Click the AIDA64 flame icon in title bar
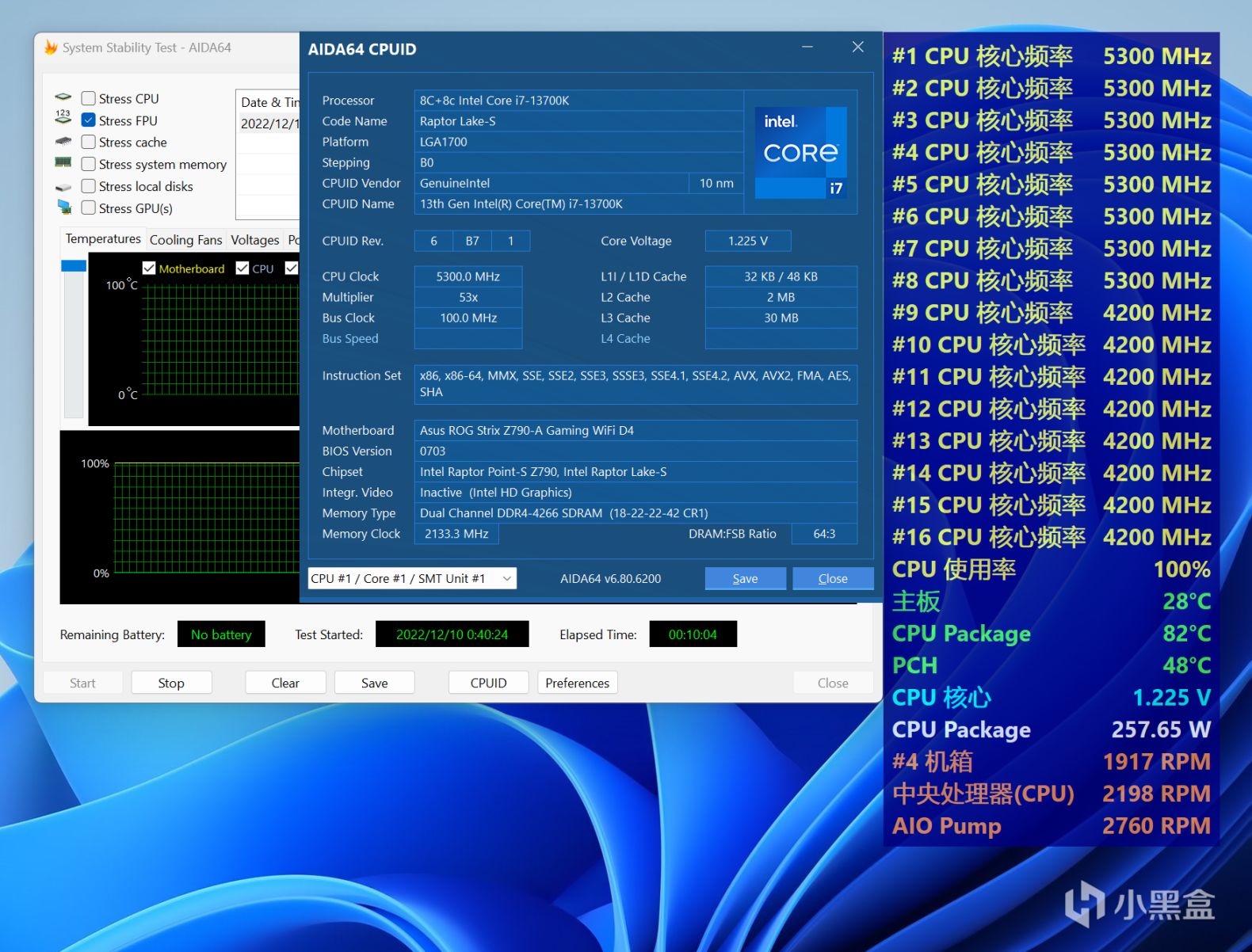 (x=52, y=48)
